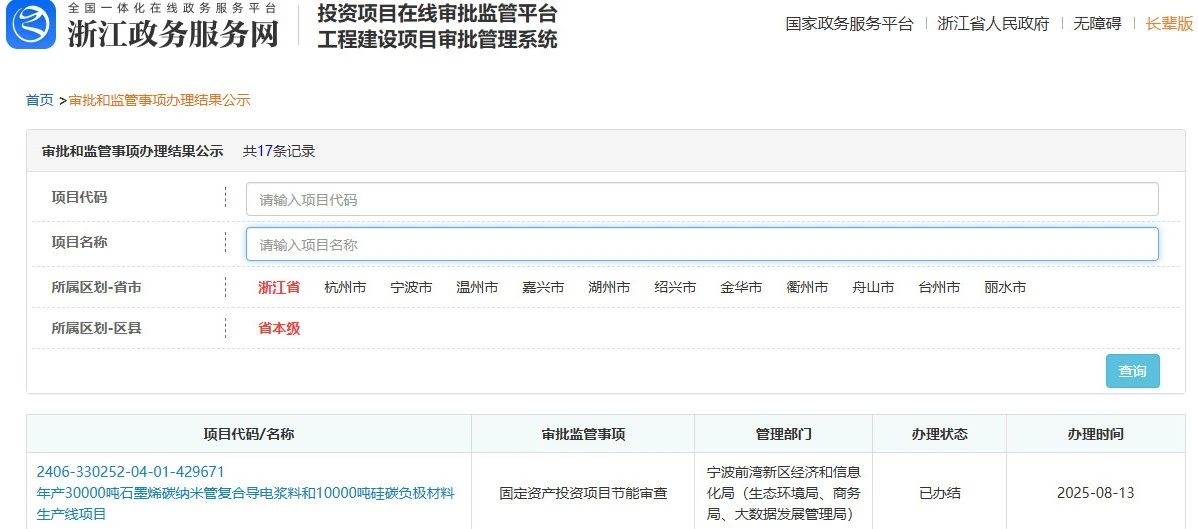The height and width of the screenshot is (529, 1198).
Task: Open project 年产30000吨石墨烯碳纳米管 link
Action: (x=245, y=504)
